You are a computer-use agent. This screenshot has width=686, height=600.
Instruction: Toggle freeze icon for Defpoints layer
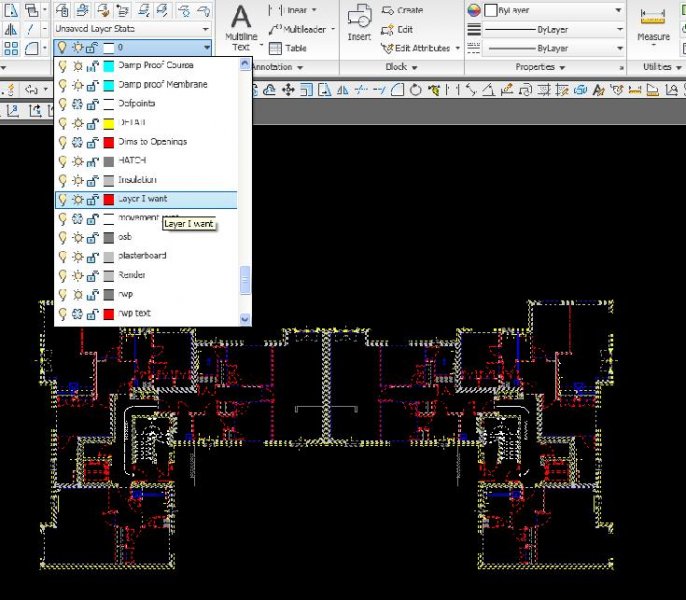pos(76,104)
